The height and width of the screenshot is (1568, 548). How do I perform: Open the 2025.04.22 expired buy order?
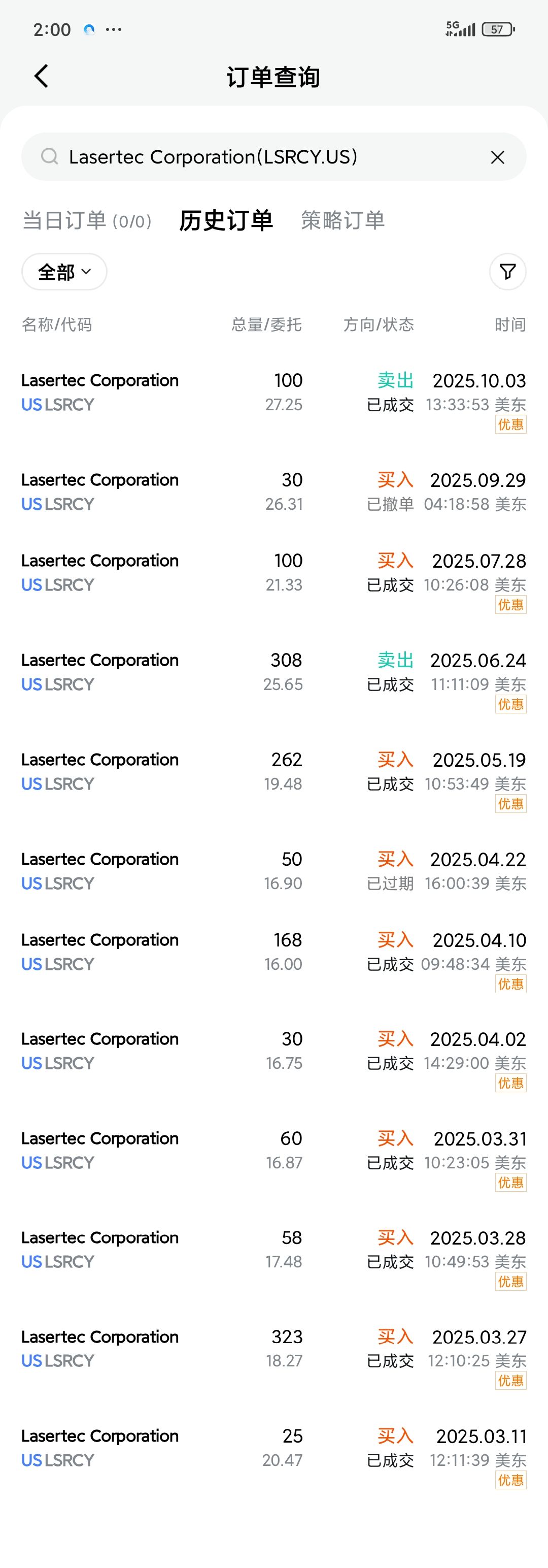[273, 871]
